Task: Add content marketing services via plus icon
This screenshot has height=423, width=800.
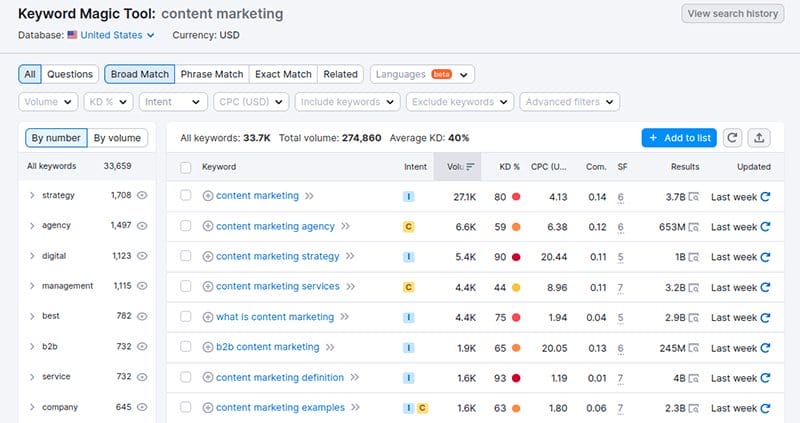Action: coord(208,287)
